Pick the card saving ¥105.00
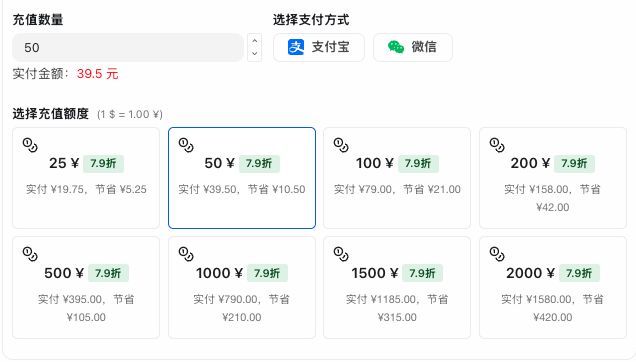Screen dimensions: 636x362 point(86,287)
